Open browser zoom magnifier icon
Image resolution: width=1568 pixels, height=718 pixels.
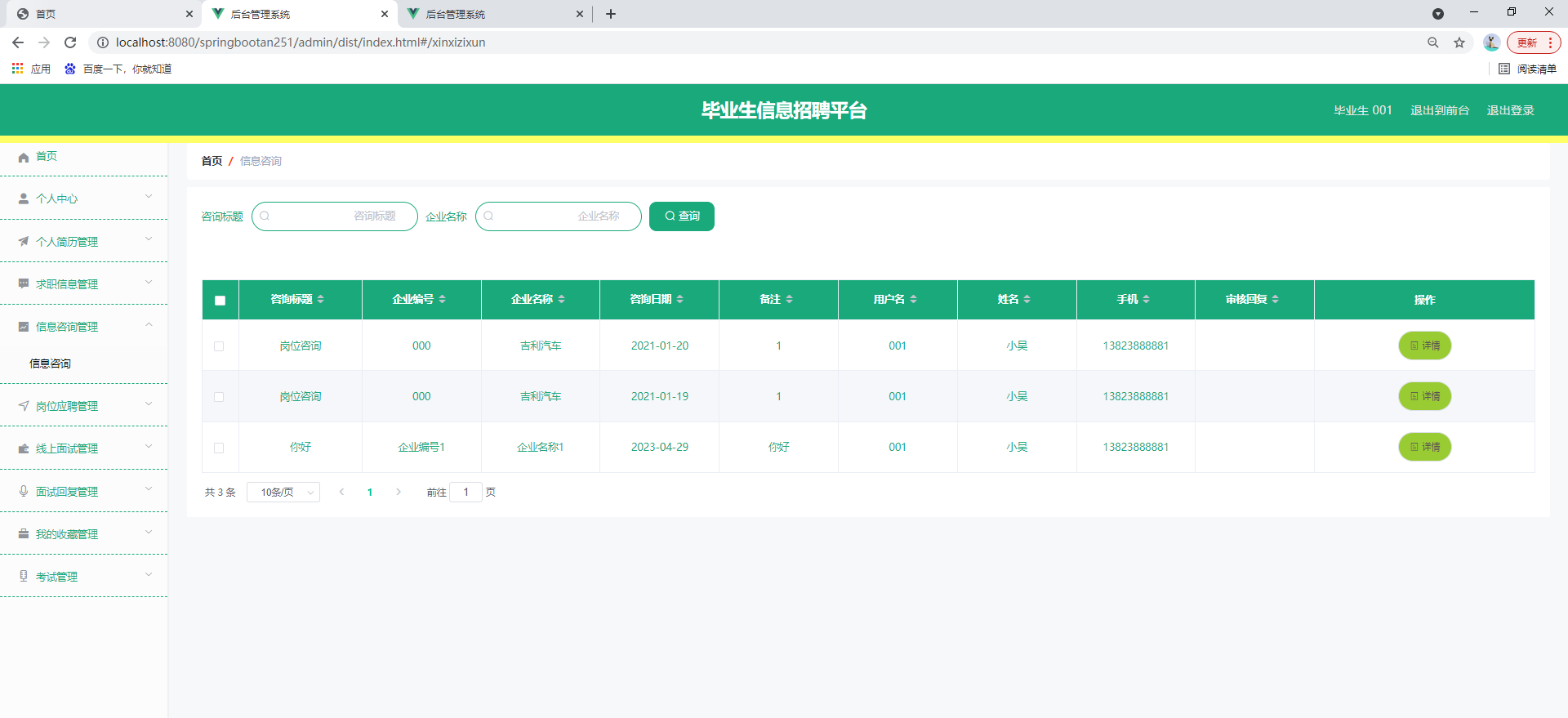click(x=1433, y=42)
